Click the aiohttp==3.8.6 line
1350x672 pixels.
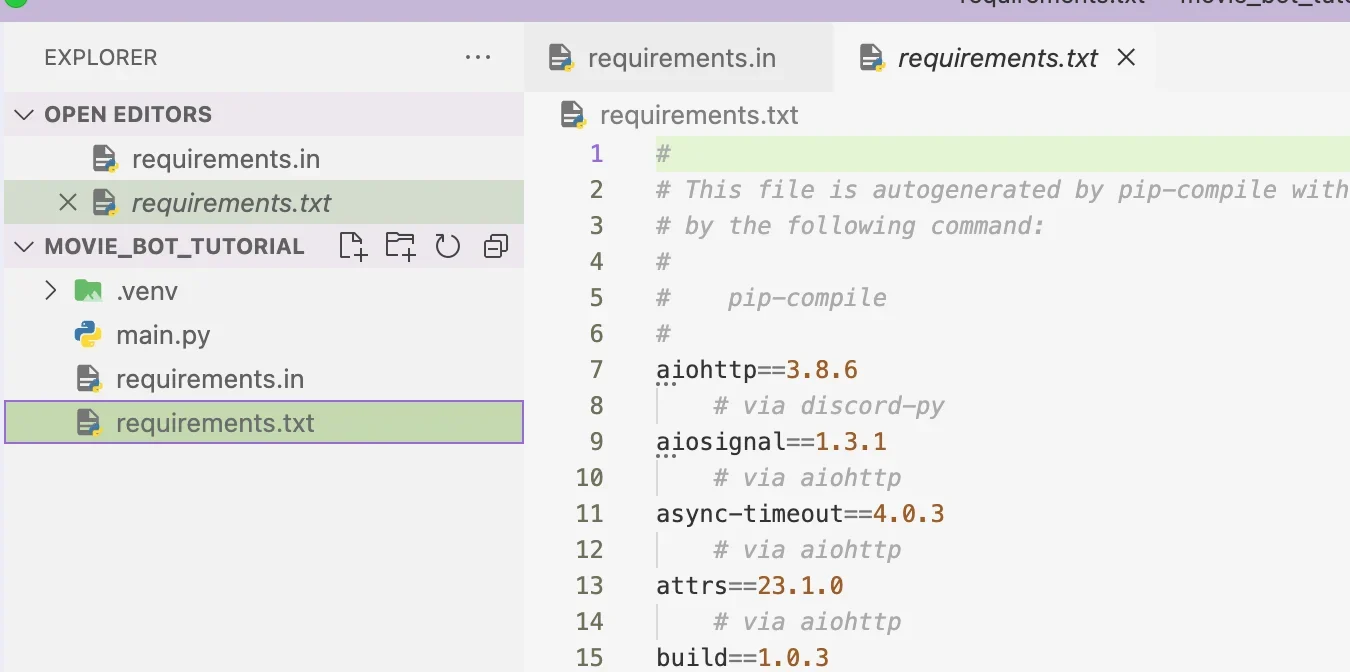pyautogui.click(x=757, y=370)
